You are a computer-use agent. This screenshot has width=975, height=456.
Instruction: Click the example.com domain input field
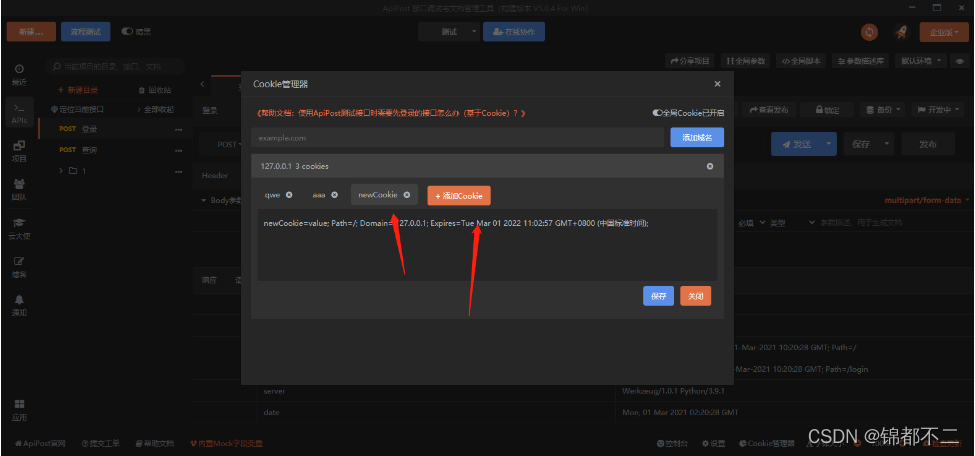458,137
